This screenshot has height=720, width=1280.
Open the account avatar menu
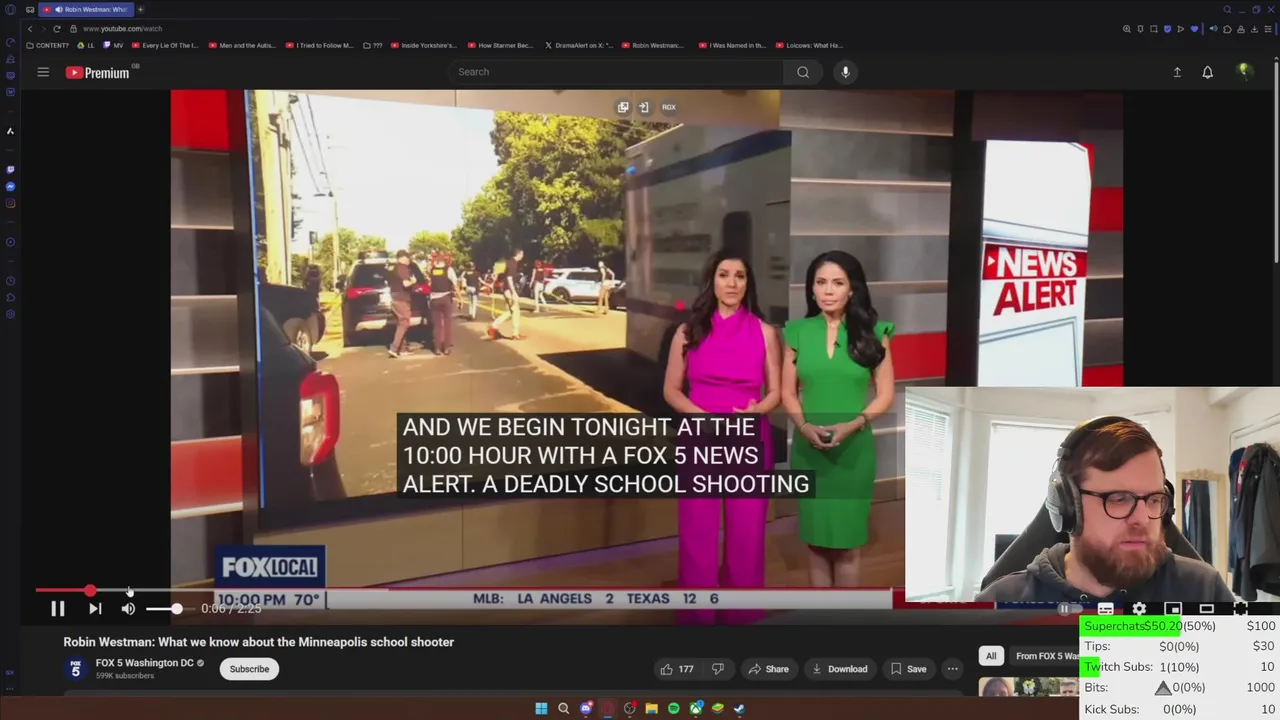click(x=1243, y=71)
